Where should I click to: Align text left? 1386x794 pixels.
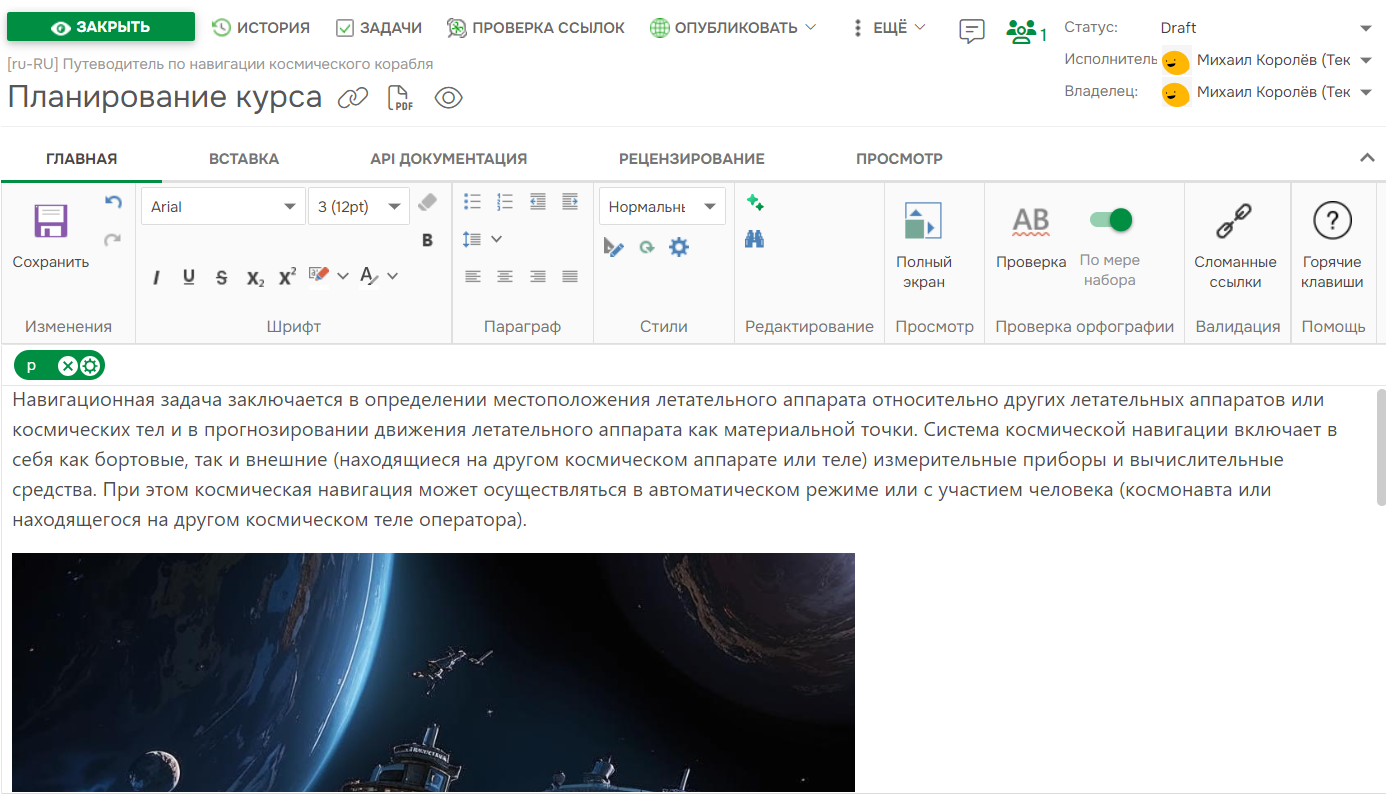[x=473, y=276]
